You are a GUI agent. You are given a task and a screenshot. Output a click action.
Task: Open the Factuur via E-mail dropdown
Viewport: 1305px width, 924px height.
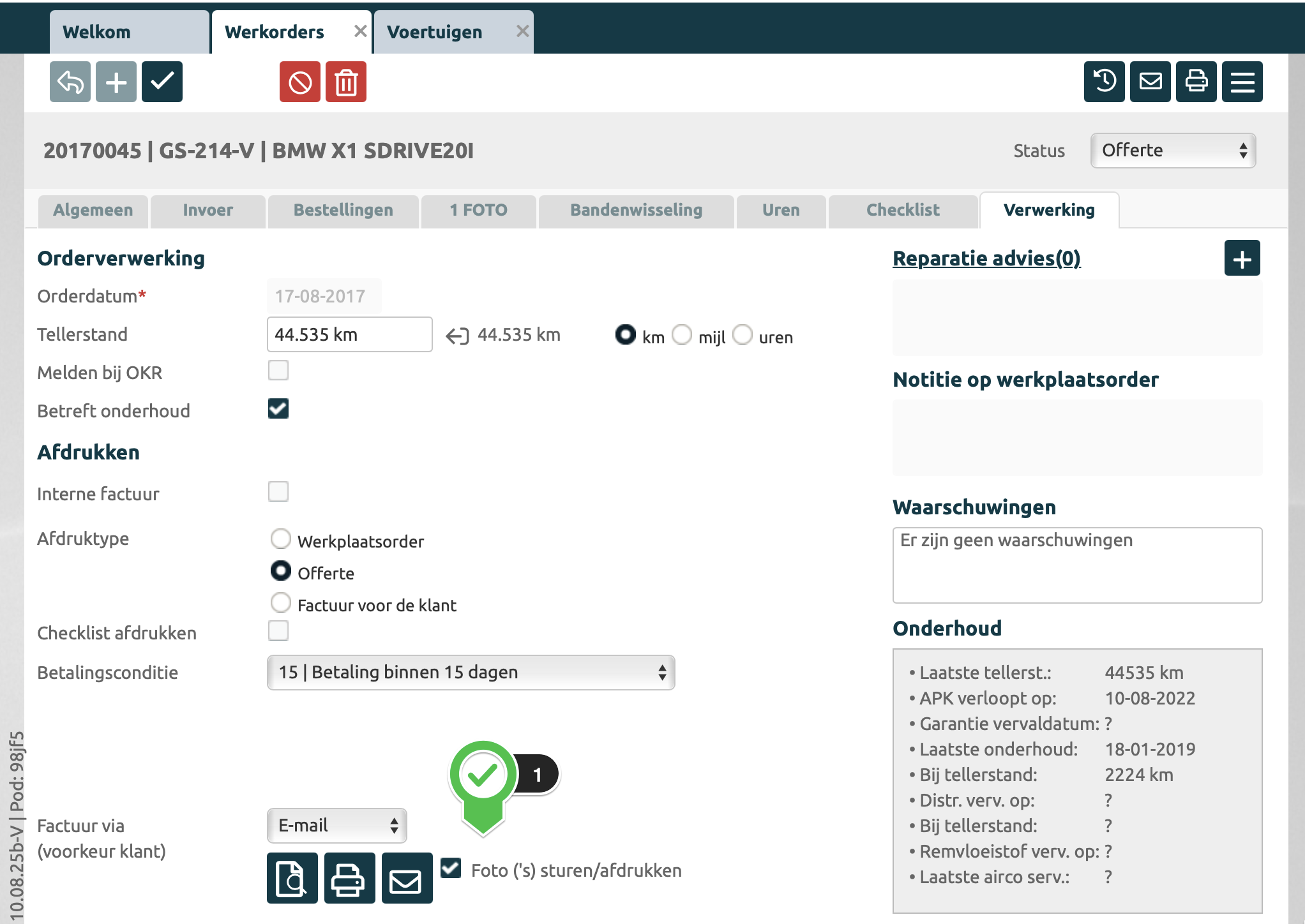[336, 826]
